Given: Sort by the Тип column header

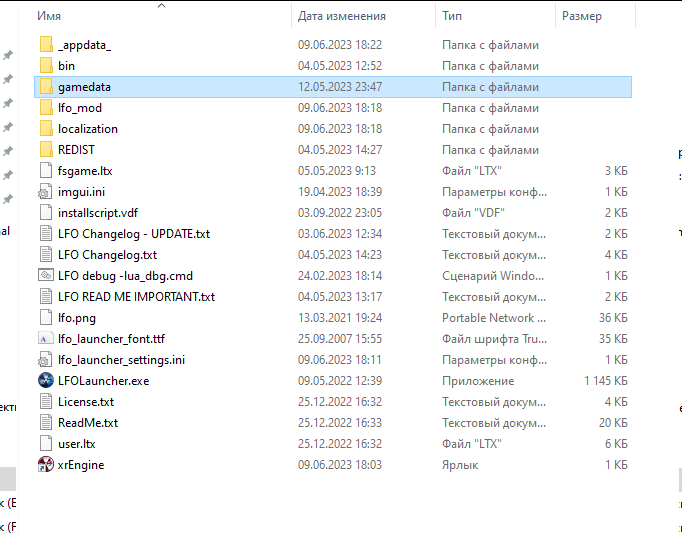Looking at the screenshot, I should coord(451,16).
